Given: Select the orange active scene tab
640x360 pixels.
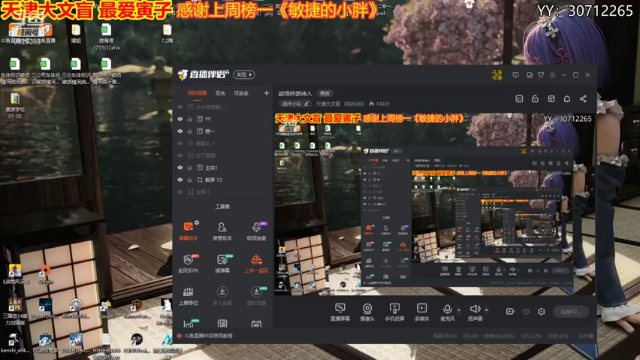Looking at the screenshot, I should (197, 93).
